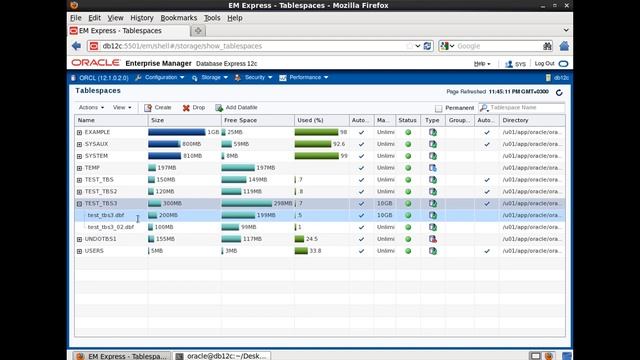Expand the EXAMPLE tablespace
This screenshot has width=640, height=360.
[x=80, y=133]
